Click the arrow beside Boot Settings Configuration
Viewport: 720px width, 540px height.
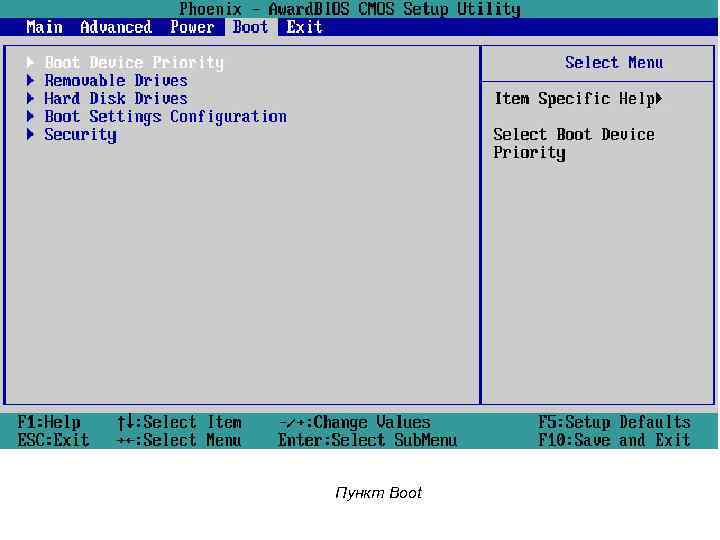click(x=30, y=116)
